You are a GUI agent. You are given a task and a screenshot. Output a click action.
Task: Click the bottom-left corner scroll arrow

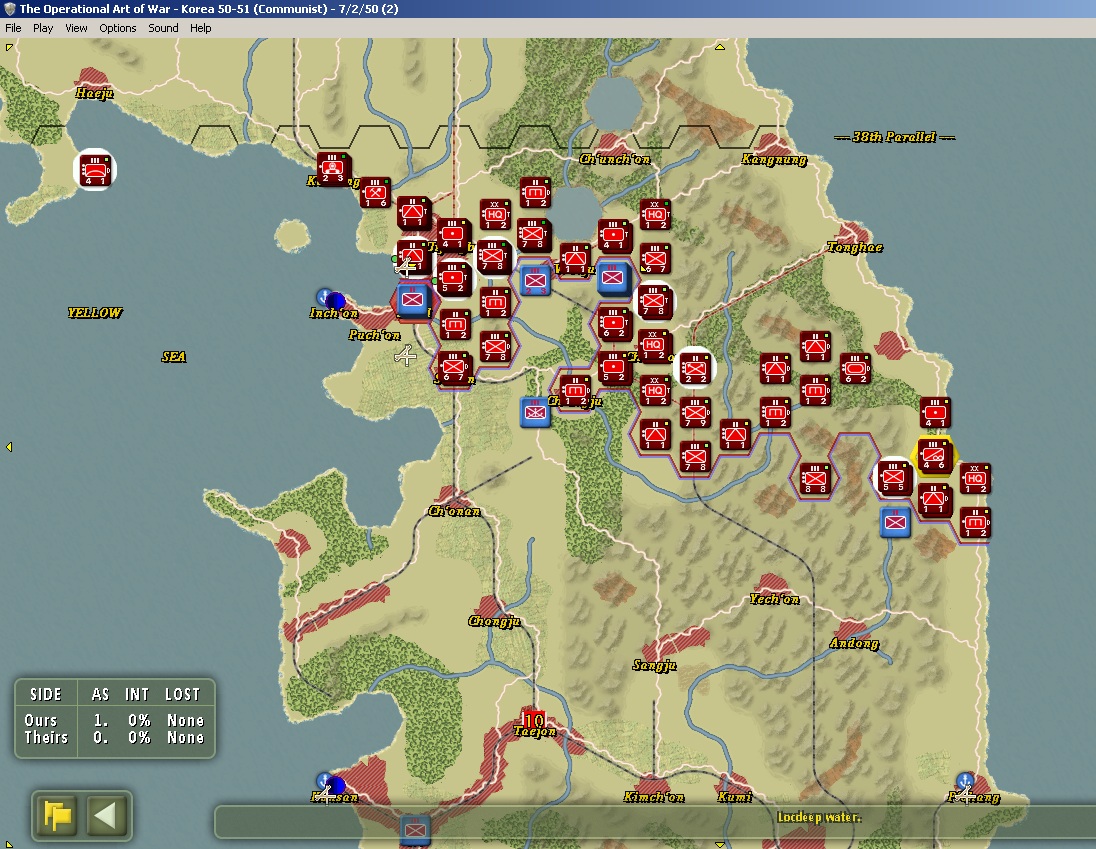[x=8, y=844]
